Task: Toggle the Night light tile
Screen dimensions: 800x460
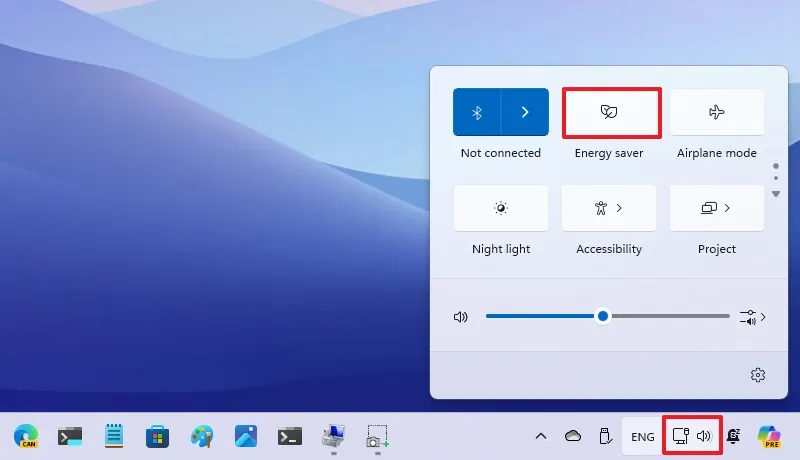Action: [x=501, y=208]
